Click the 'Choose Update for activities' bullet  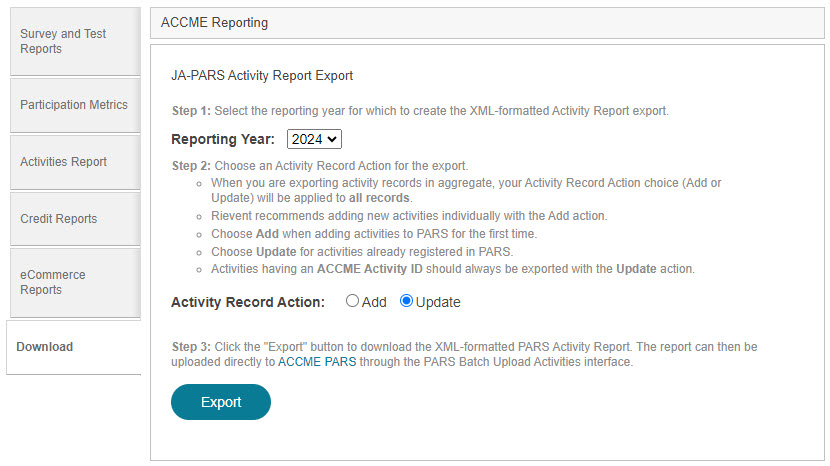(x=362, y=252)
